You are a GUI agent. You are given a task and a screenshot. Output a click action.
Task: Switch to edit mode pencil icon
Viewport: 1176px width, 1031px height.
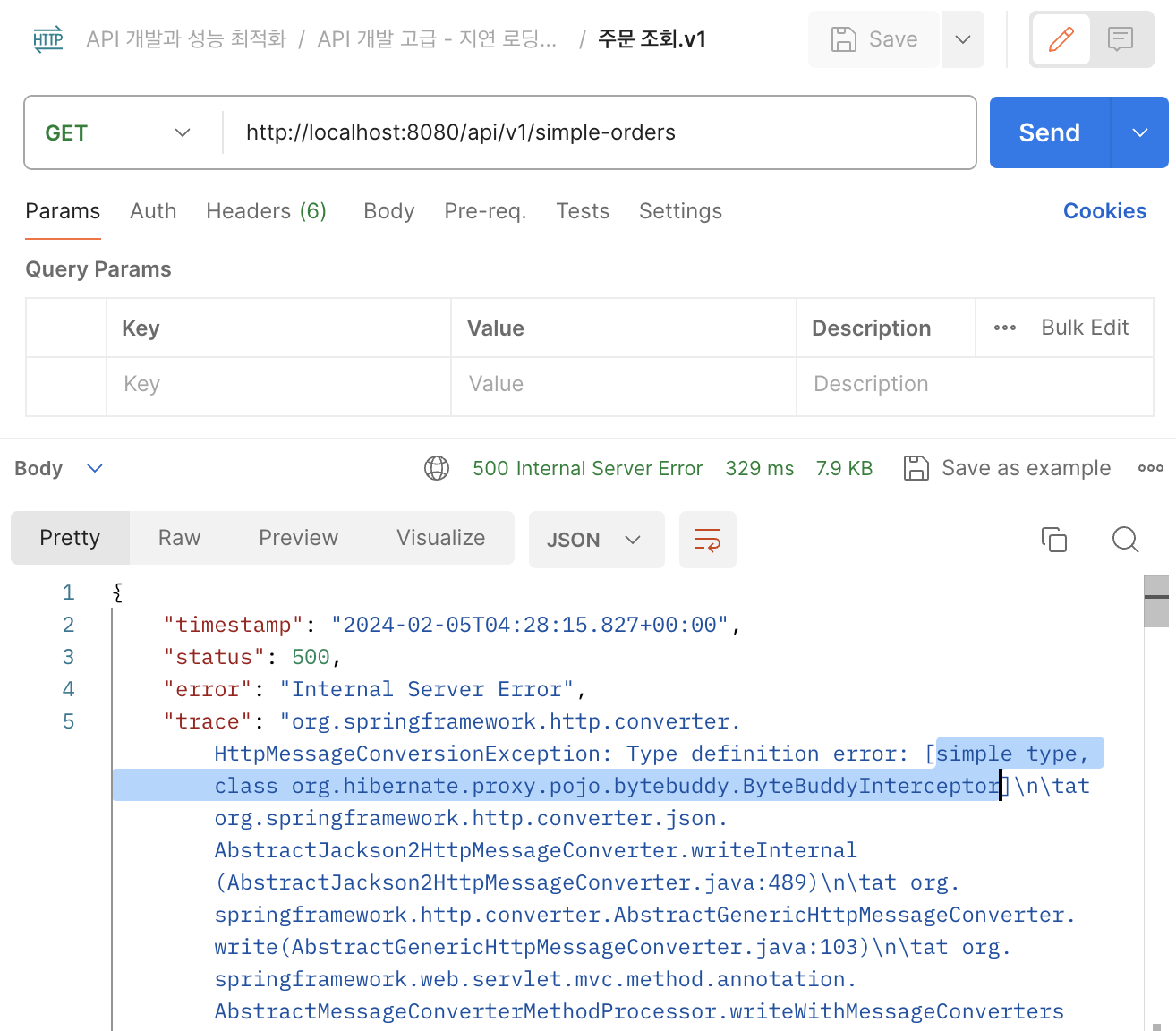coord(1061,39)
